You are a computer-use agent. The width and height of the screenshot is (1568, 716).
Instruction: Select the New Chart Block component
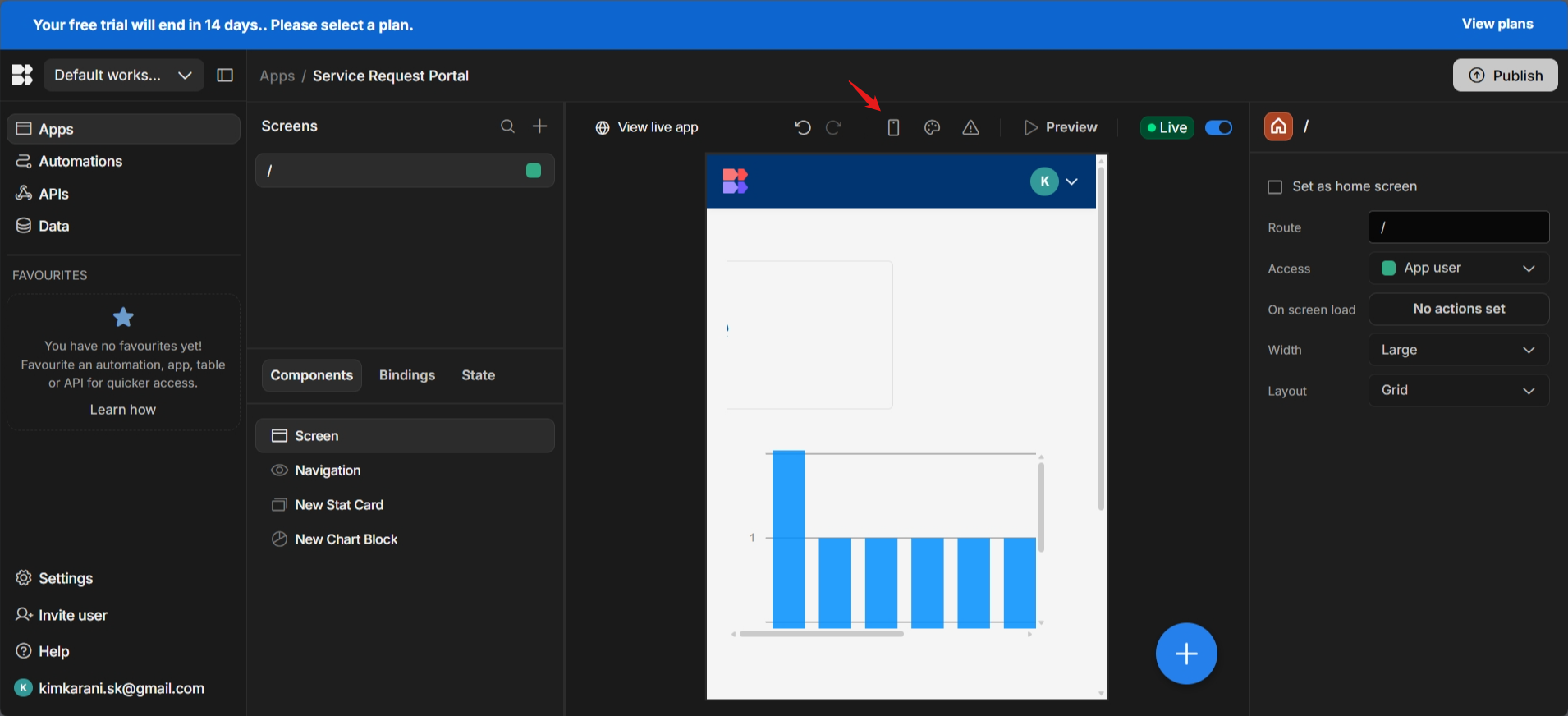[x=405, y=539]
